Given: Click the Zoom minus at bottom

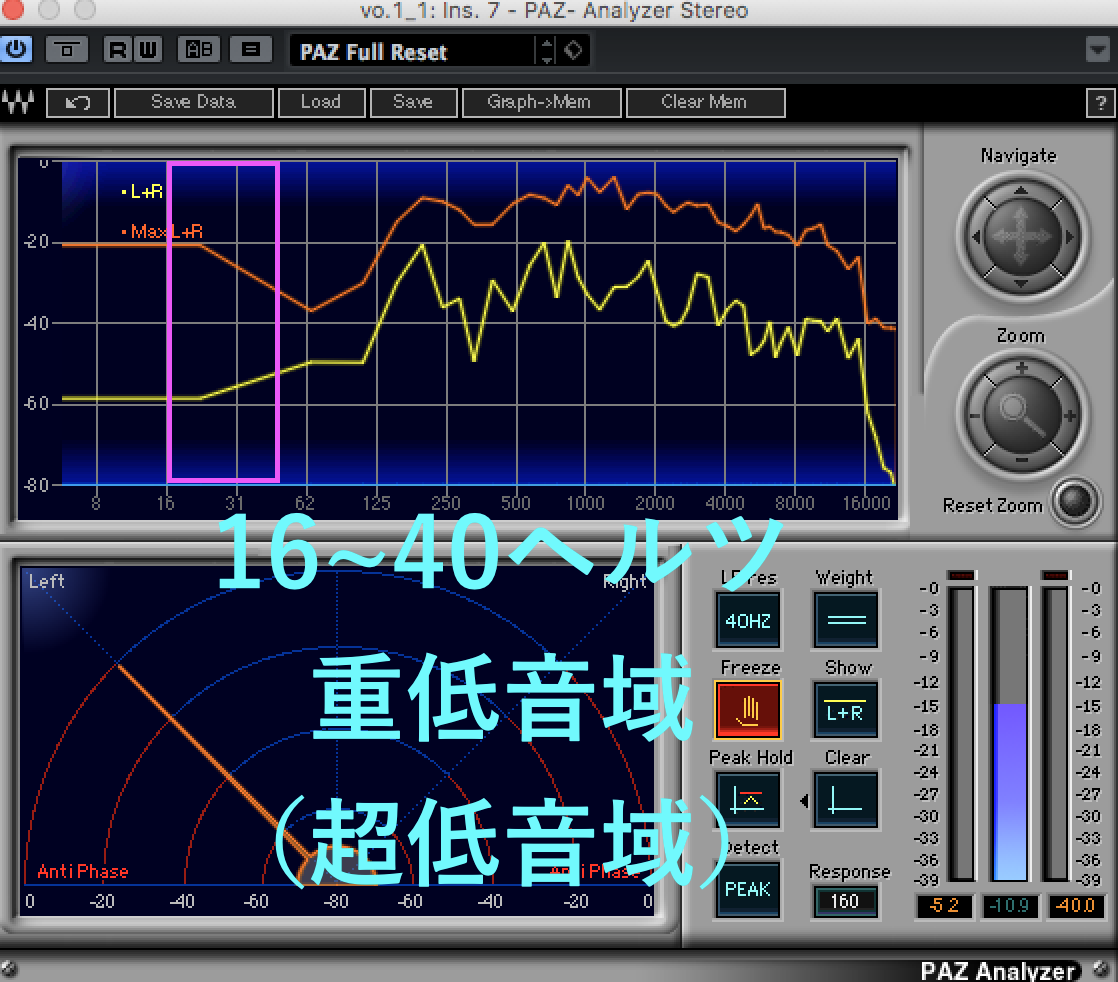Looking at the screenshot, I should [1022, 461].
